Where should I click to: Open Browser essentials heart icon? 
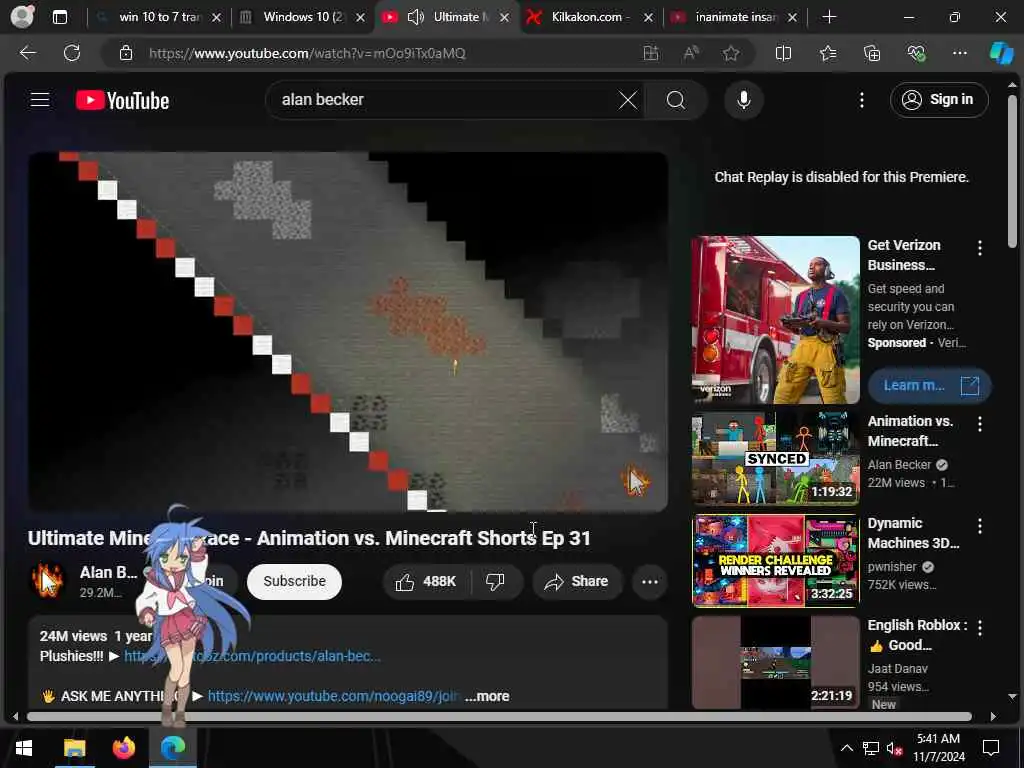[x=916, y=53]
